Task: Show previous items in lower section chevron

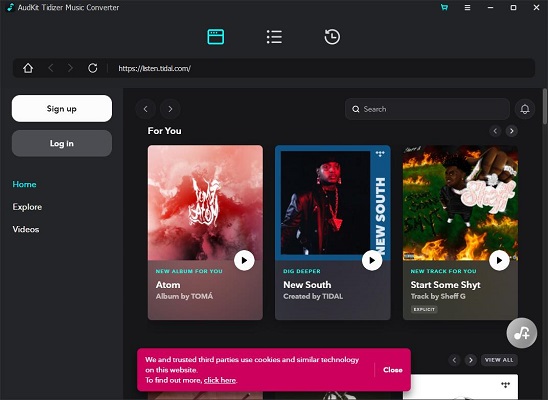Action: (454, 360)
